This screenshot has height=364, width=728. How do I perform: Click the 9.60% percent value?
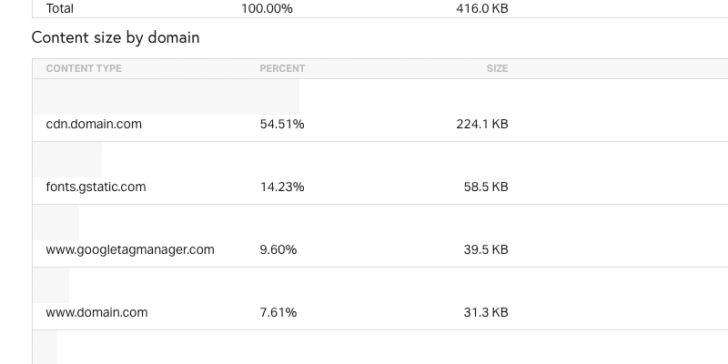click(278, 249)
